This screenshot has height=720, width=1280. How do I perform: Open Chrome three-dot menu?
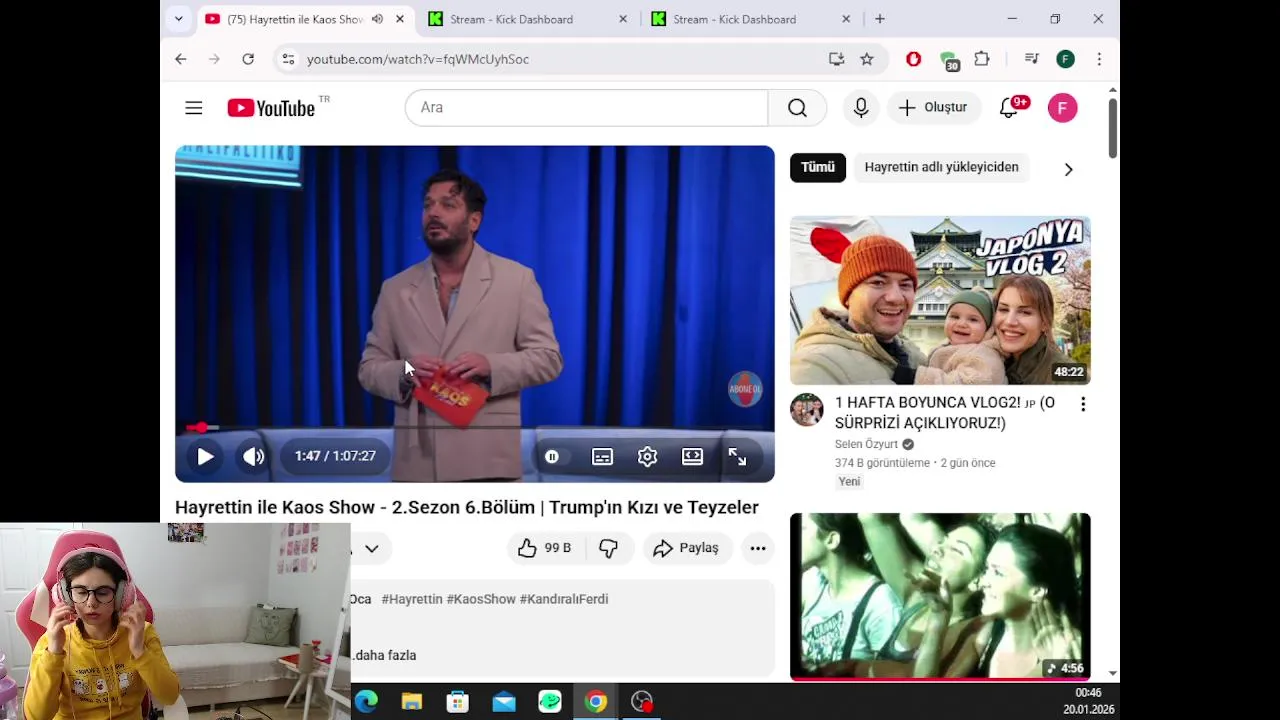(1099, 59)
